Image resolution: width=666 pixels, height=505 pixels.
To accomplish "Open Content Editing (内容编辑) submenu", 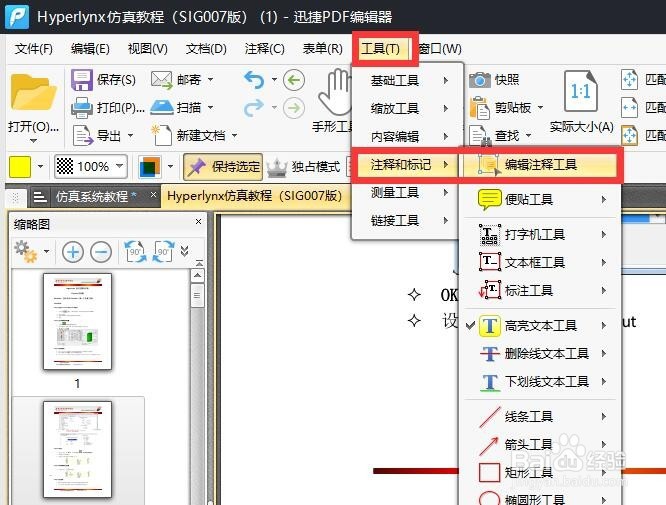I will point(408,136).
